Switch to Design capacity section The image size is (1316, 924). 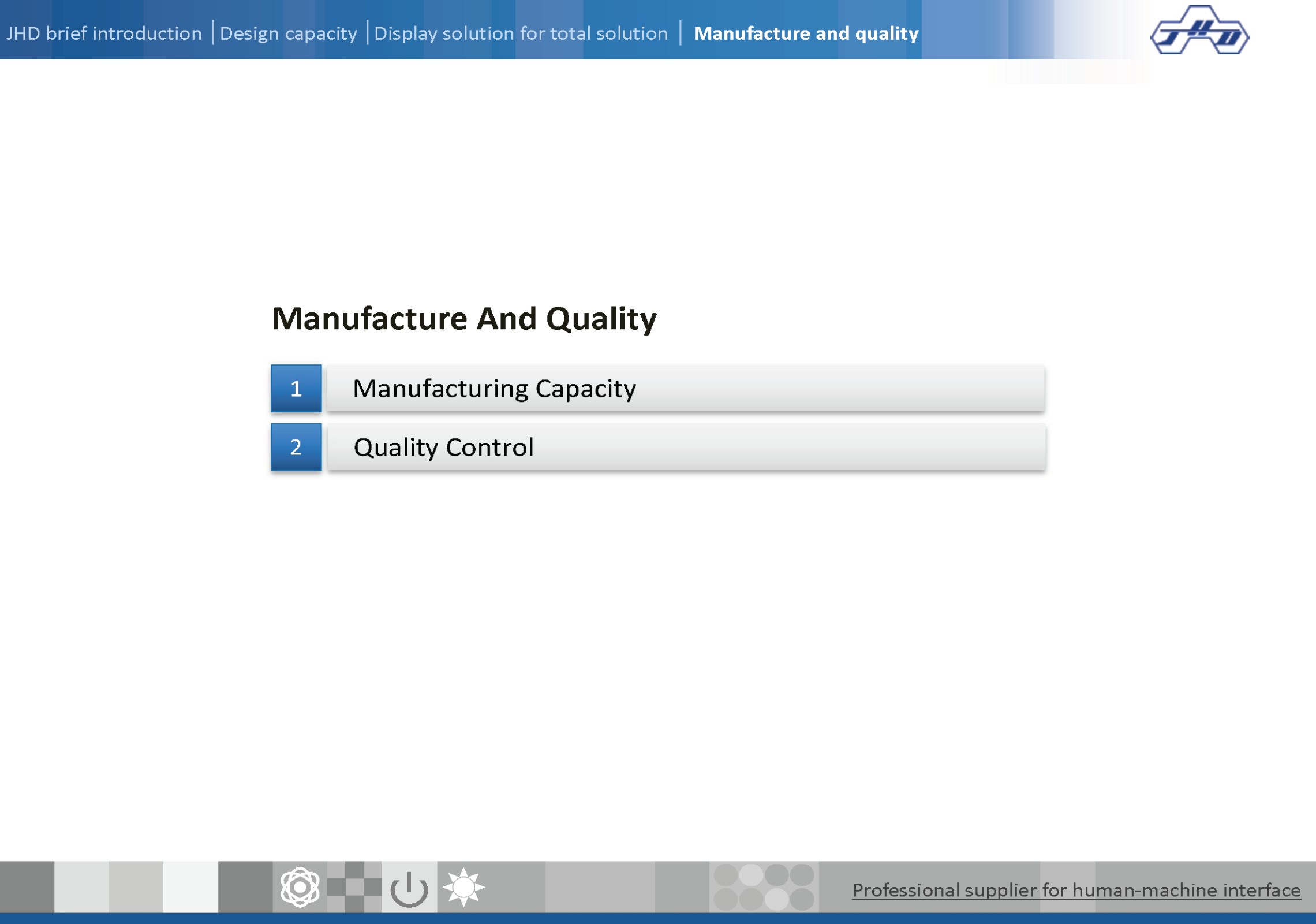click(x=289, y=33)
